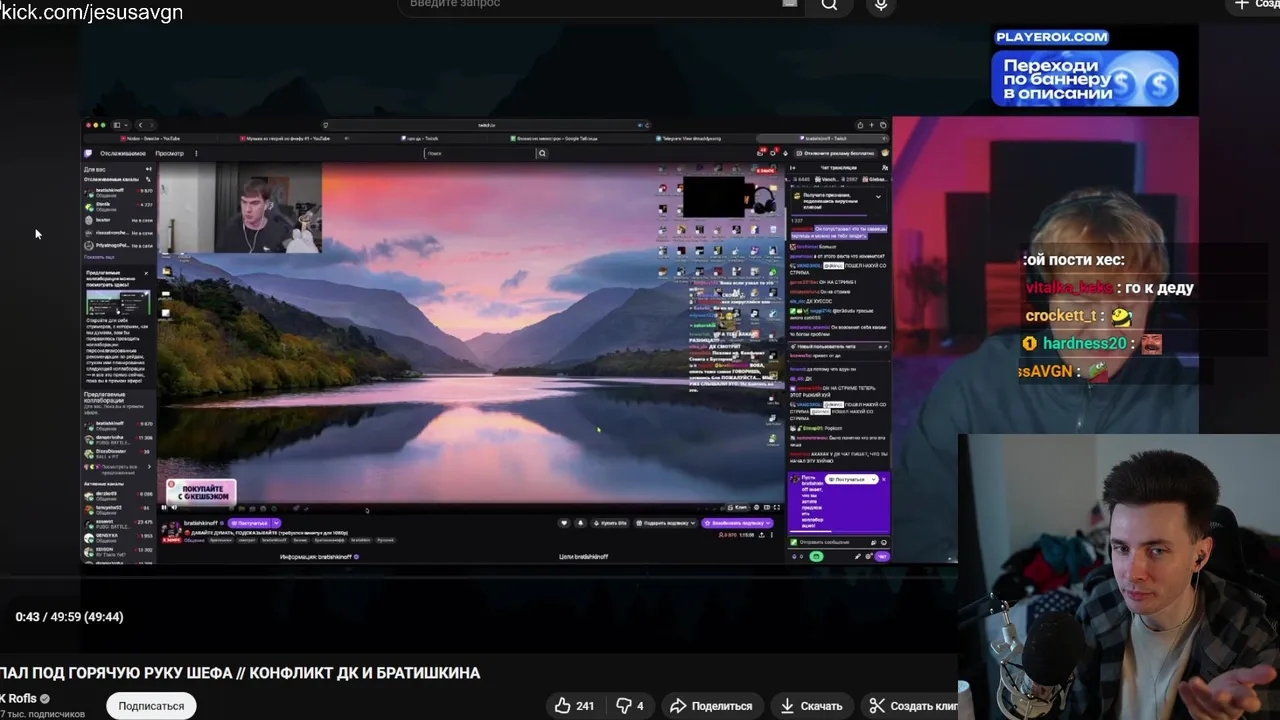The width and height of the screenshot is (1280, 720).
Task: Dislike the video with the thumbs-down 4 button
Action: tap(630, 706)
